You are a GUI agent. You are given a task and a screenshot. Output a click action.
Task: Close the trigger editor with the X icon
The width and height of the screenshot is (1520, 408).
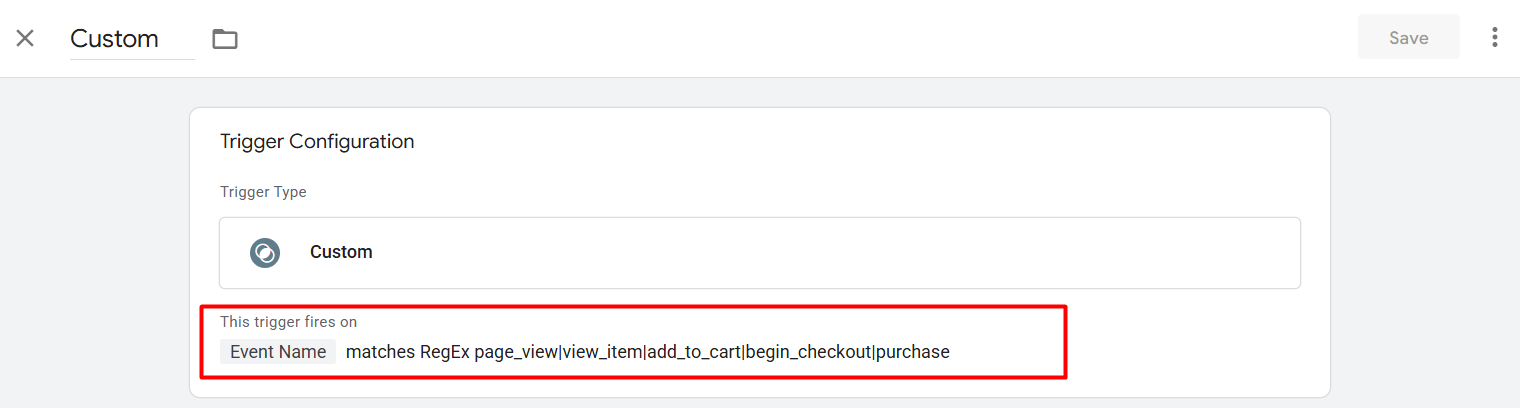tap(25, 39)
